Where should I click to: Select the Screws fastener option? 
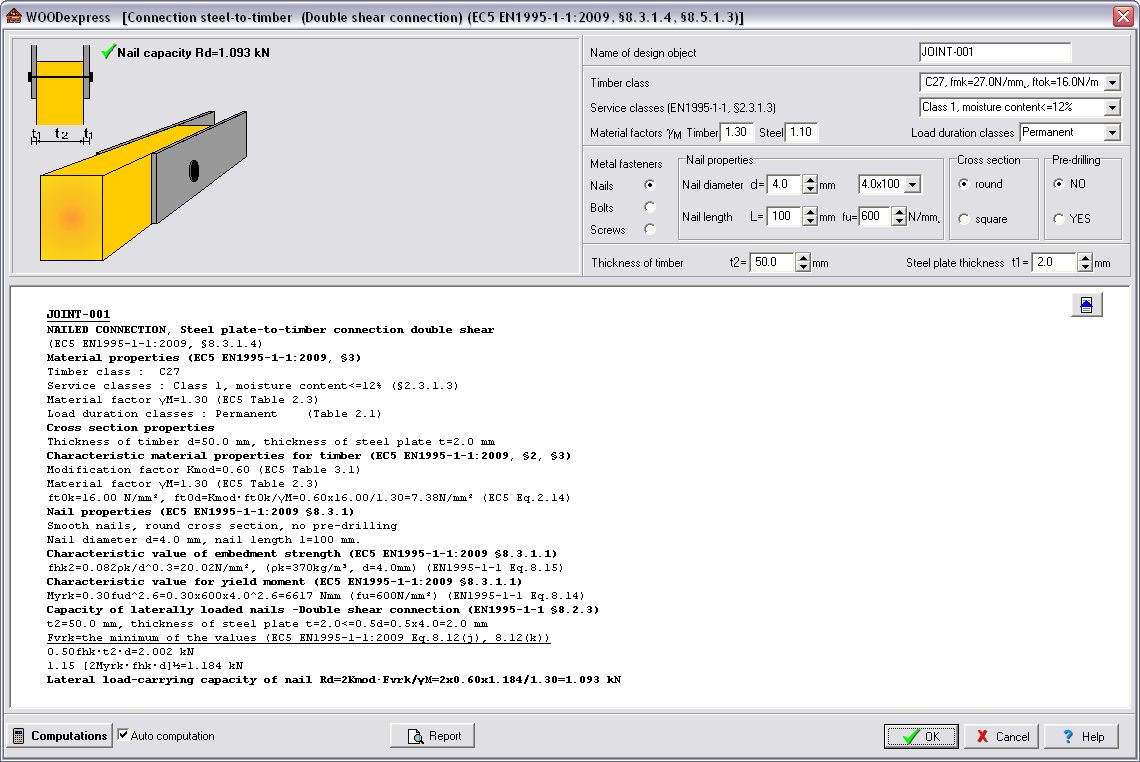click(x=649, y=229)
